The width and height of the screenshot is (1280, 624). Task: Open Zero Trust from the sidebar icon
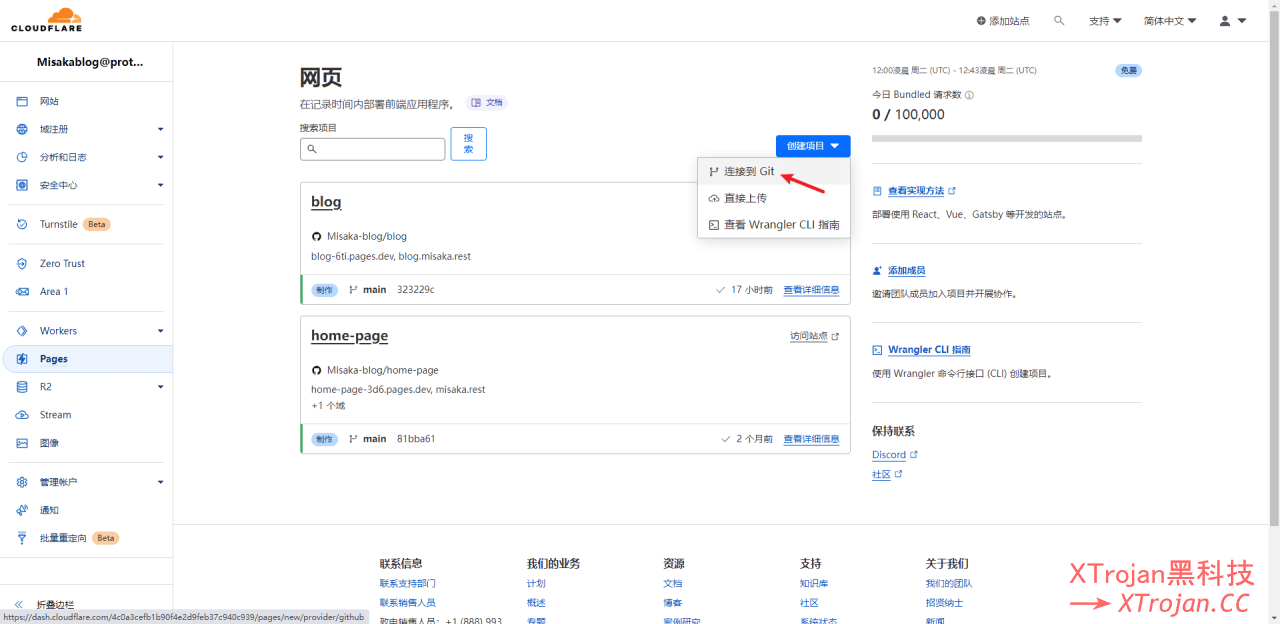pos(21,263)
